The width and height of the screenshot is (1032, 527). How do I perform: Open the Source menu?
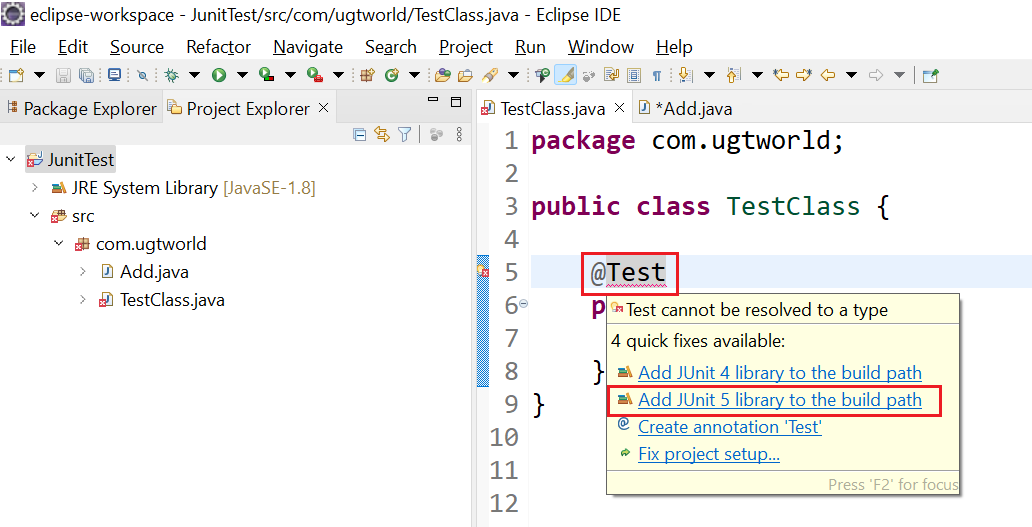tap(137, 47)
